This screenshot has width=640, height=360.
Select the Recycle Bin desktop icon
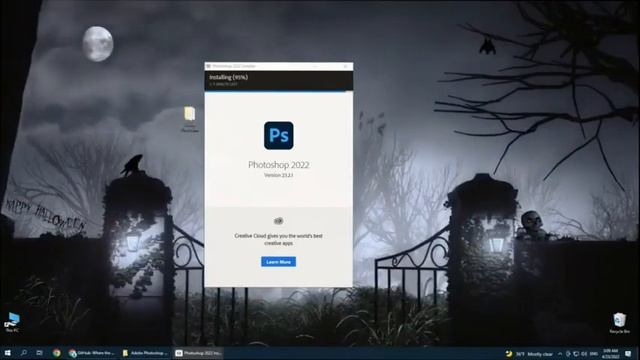coord(619,323)
